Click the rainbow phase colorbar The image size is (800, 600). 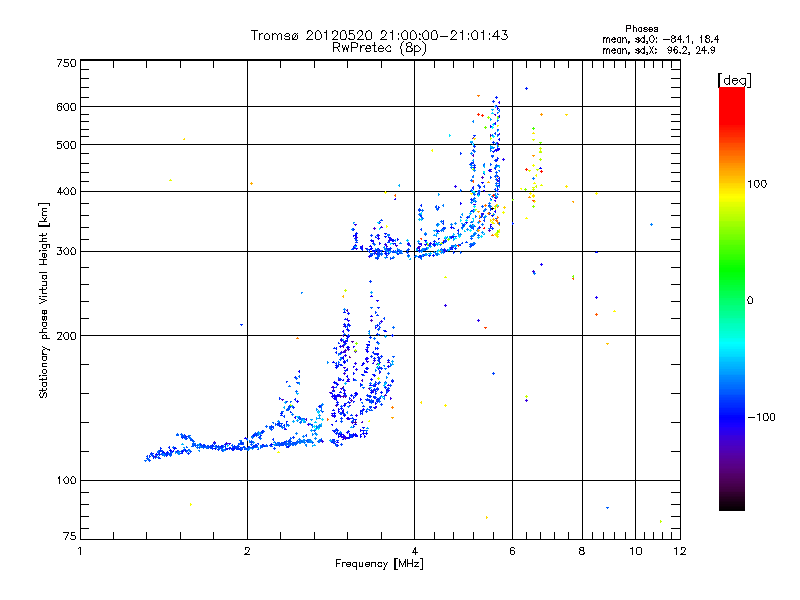click(x=732, y=299)
